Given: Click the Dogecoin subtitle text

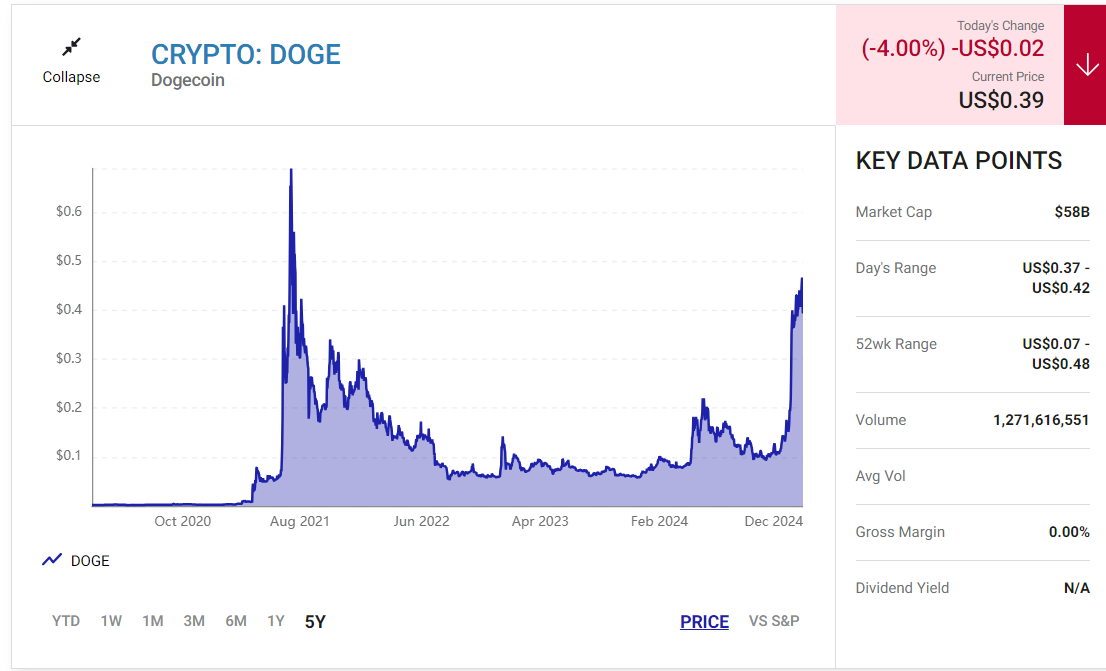Looking at the screenshot, I should click(x=188, y=80).
